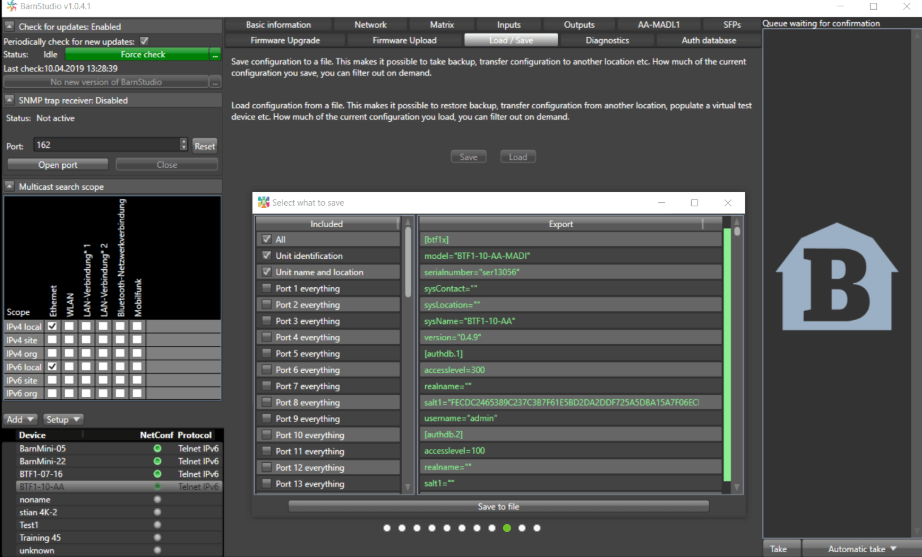
Task: Open the Add dropdown menu
Action: coord(21,419)
